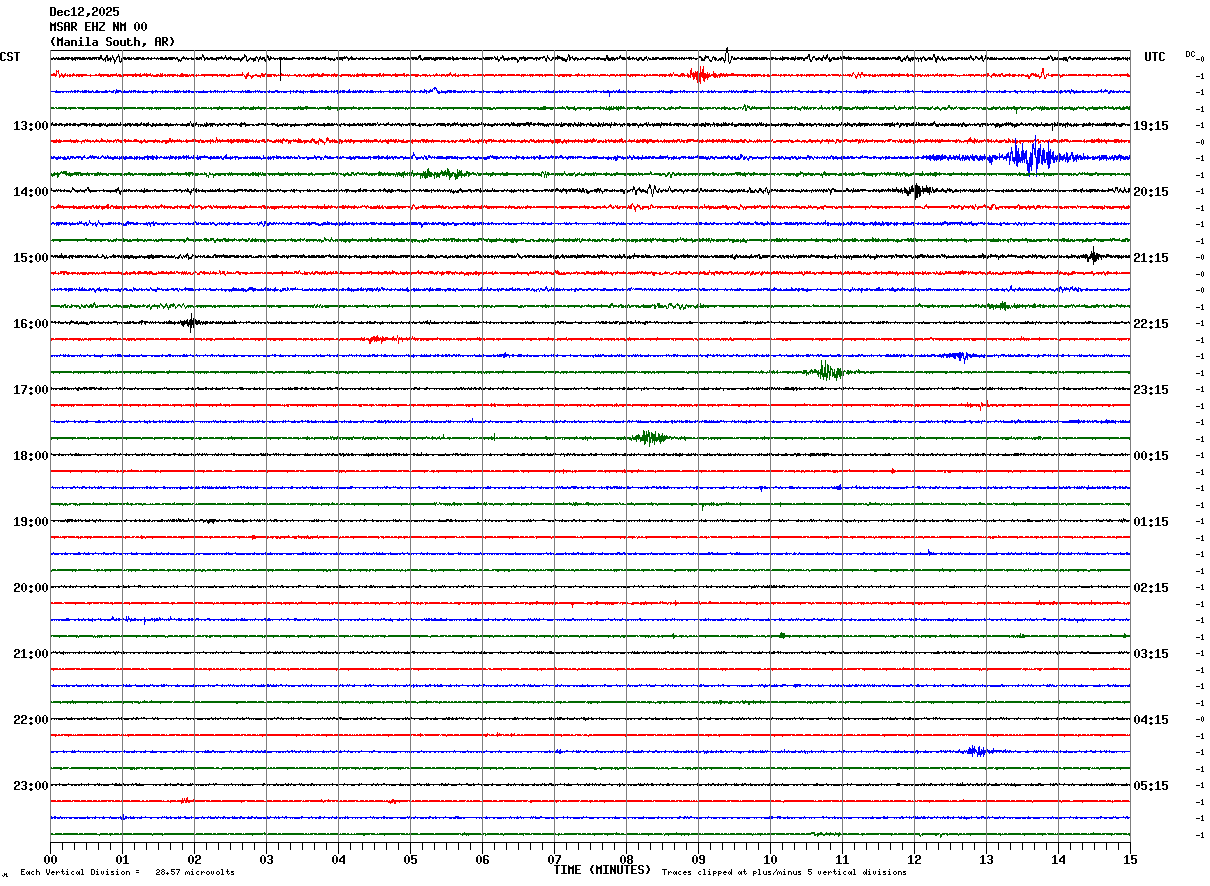Image resolution: width=1210 pixels, height=886 pixels.
Task: Click the Dec12,2025 date header
Action: pyautogui.click(x=84, y=12)
